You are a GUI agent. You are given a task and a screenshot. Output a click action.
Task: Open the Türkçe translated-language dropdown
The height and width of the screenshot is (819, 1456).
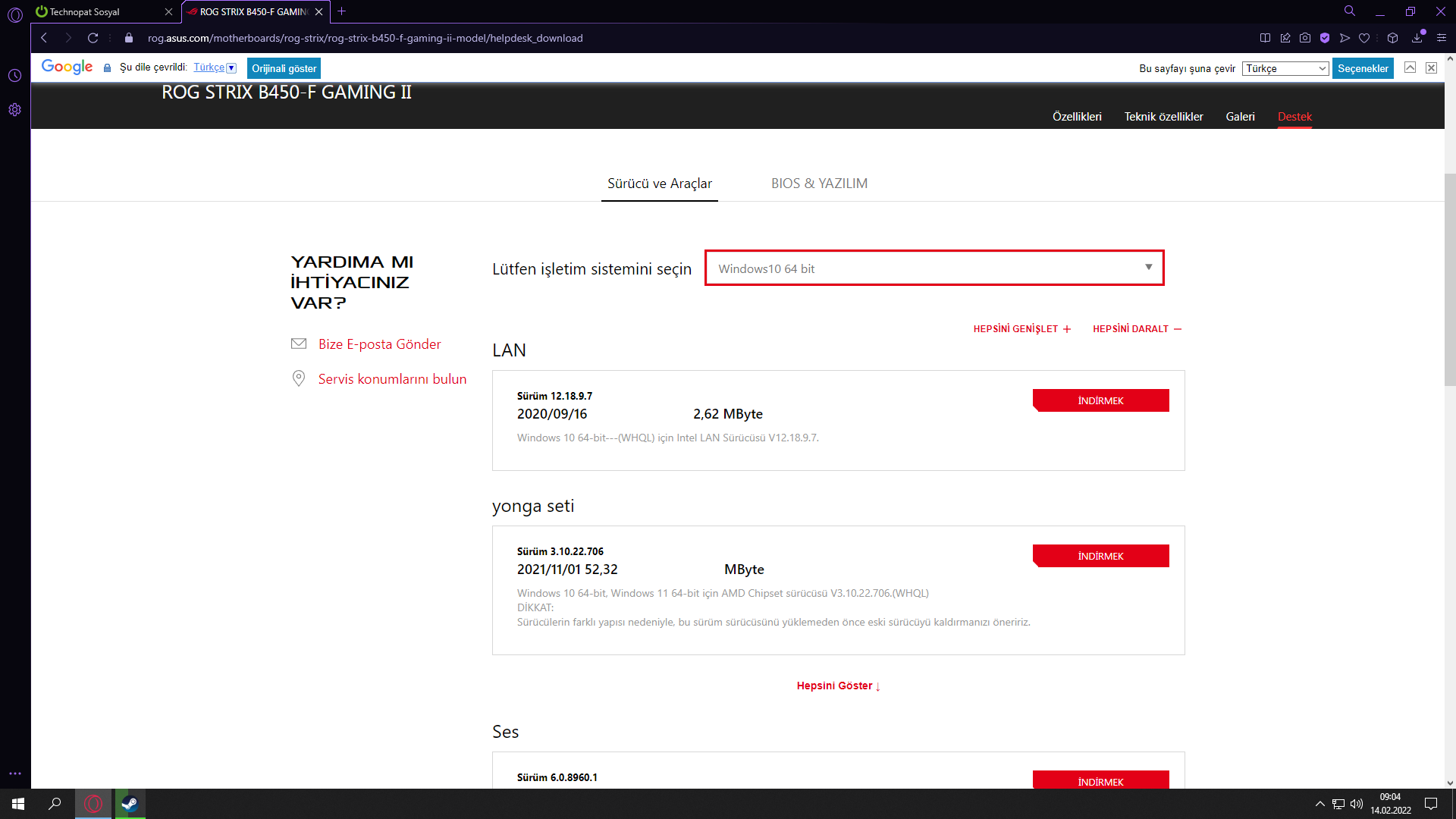tap(215, 67)
